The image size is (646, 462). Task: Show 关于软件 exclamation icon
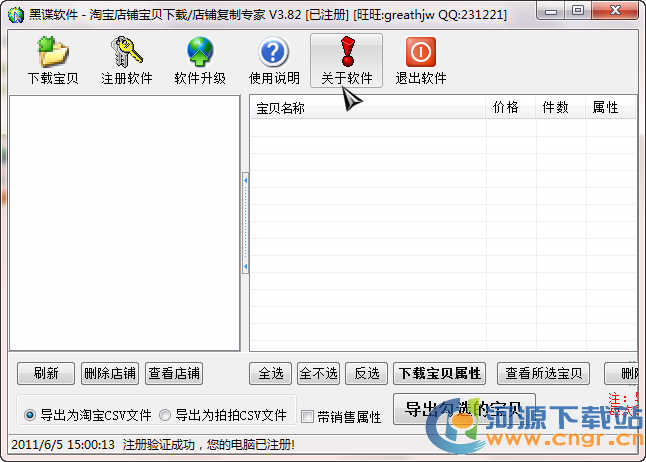[346, 61]
